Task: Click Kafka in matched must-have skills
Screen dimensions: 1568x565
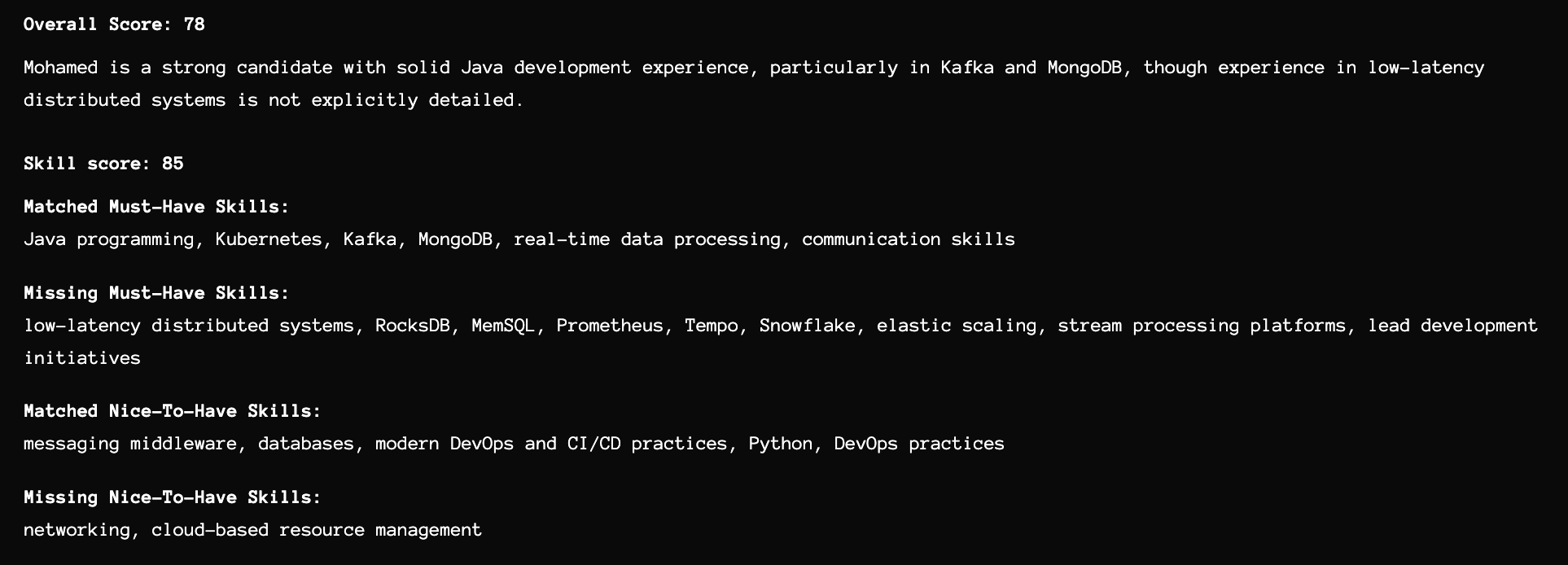Action: (x=370, y=239)
